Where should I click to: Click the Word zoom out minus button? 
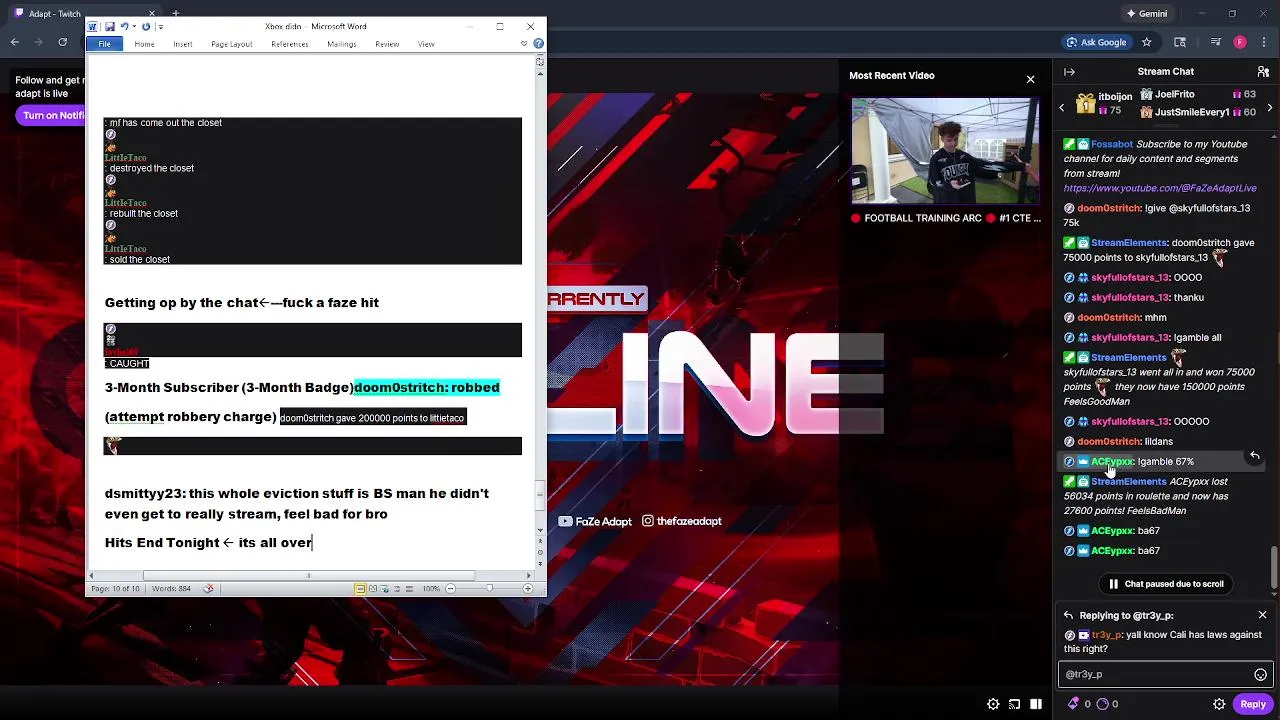coord(450,589)
